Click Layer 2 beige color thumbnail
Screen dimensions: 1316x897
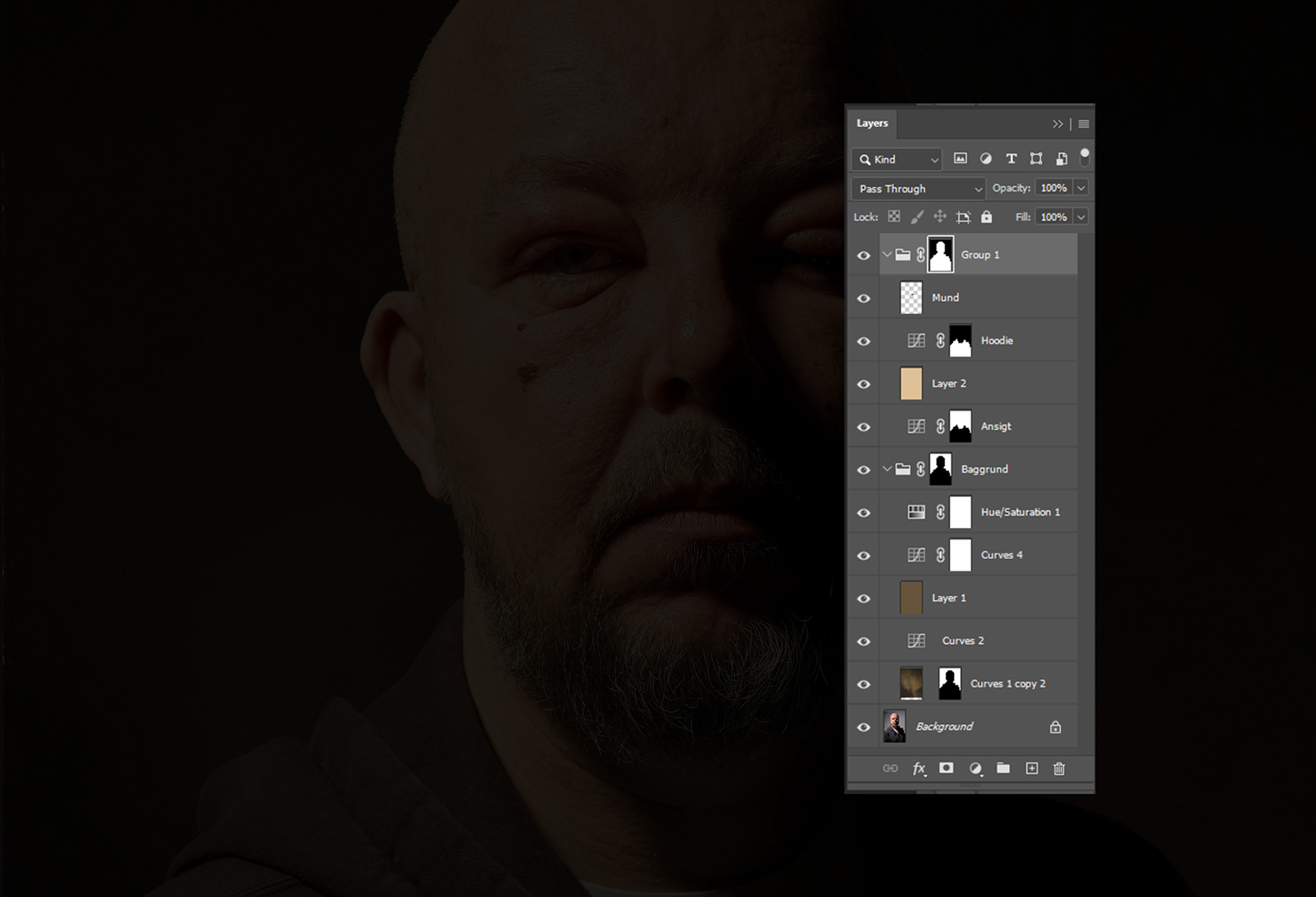(x=911, y=383)
